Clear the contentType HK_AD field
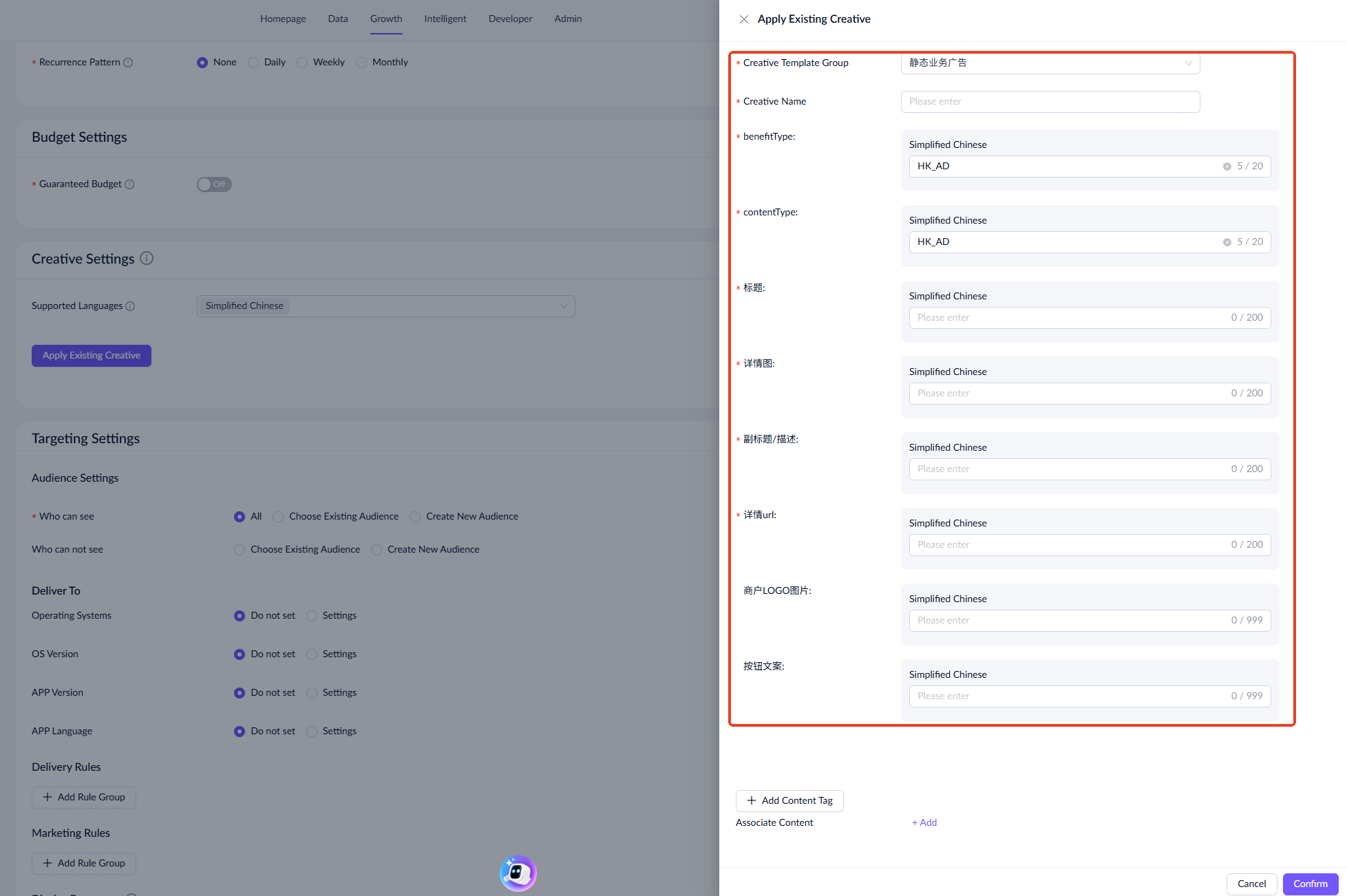 [1227, 242]
